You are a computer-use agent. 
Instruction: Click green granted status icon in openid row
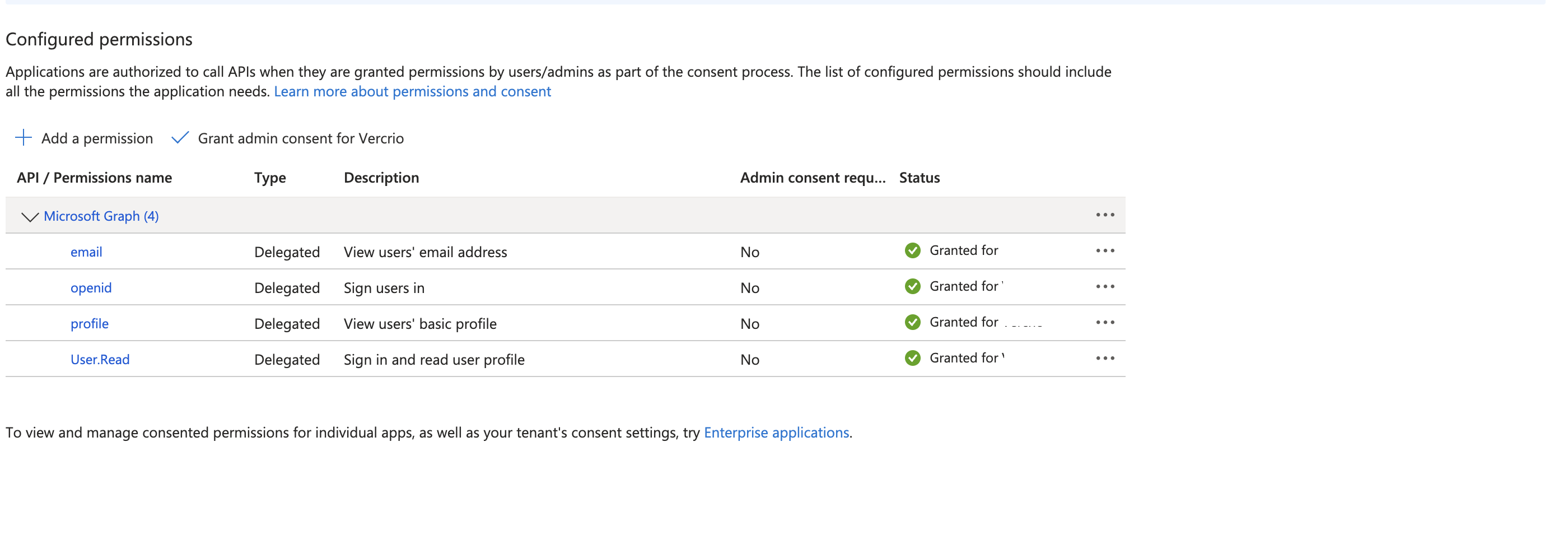[912, 286]
